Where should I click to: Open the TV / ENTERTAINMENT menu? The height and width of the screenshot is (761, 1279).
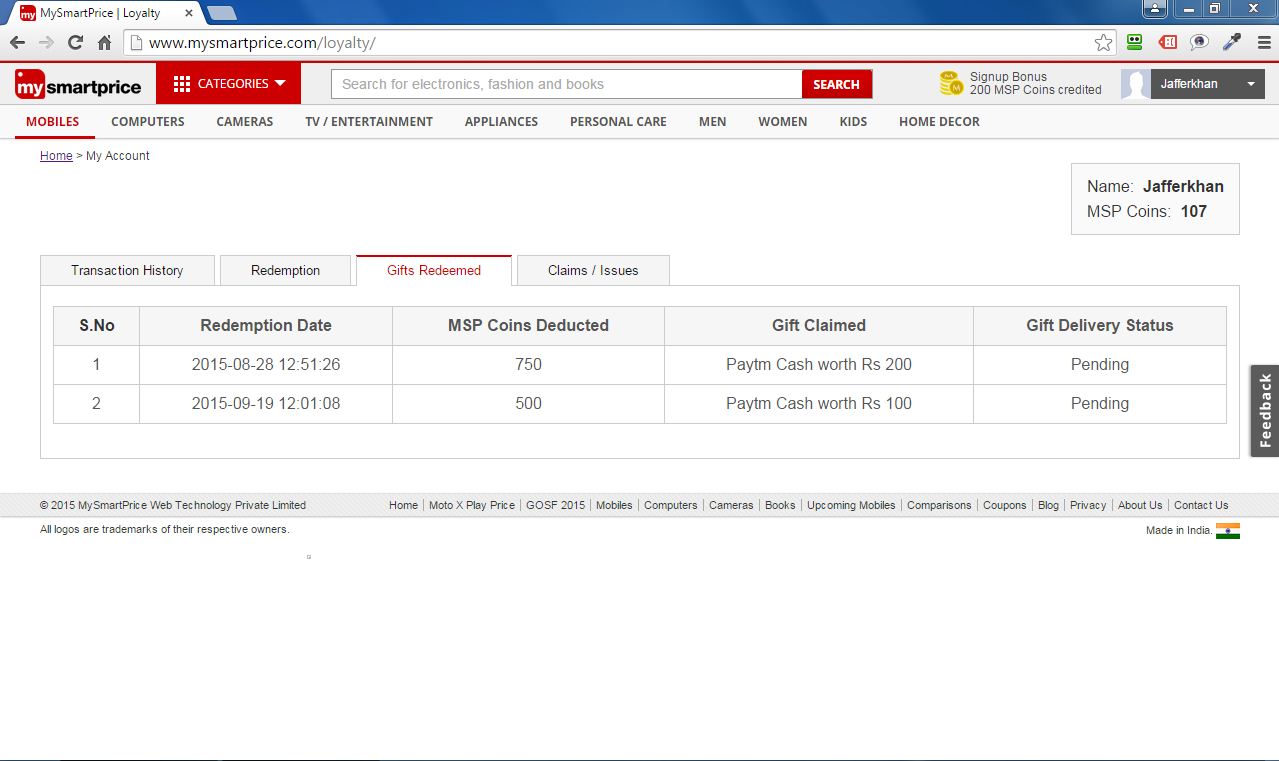pos(369,121)
